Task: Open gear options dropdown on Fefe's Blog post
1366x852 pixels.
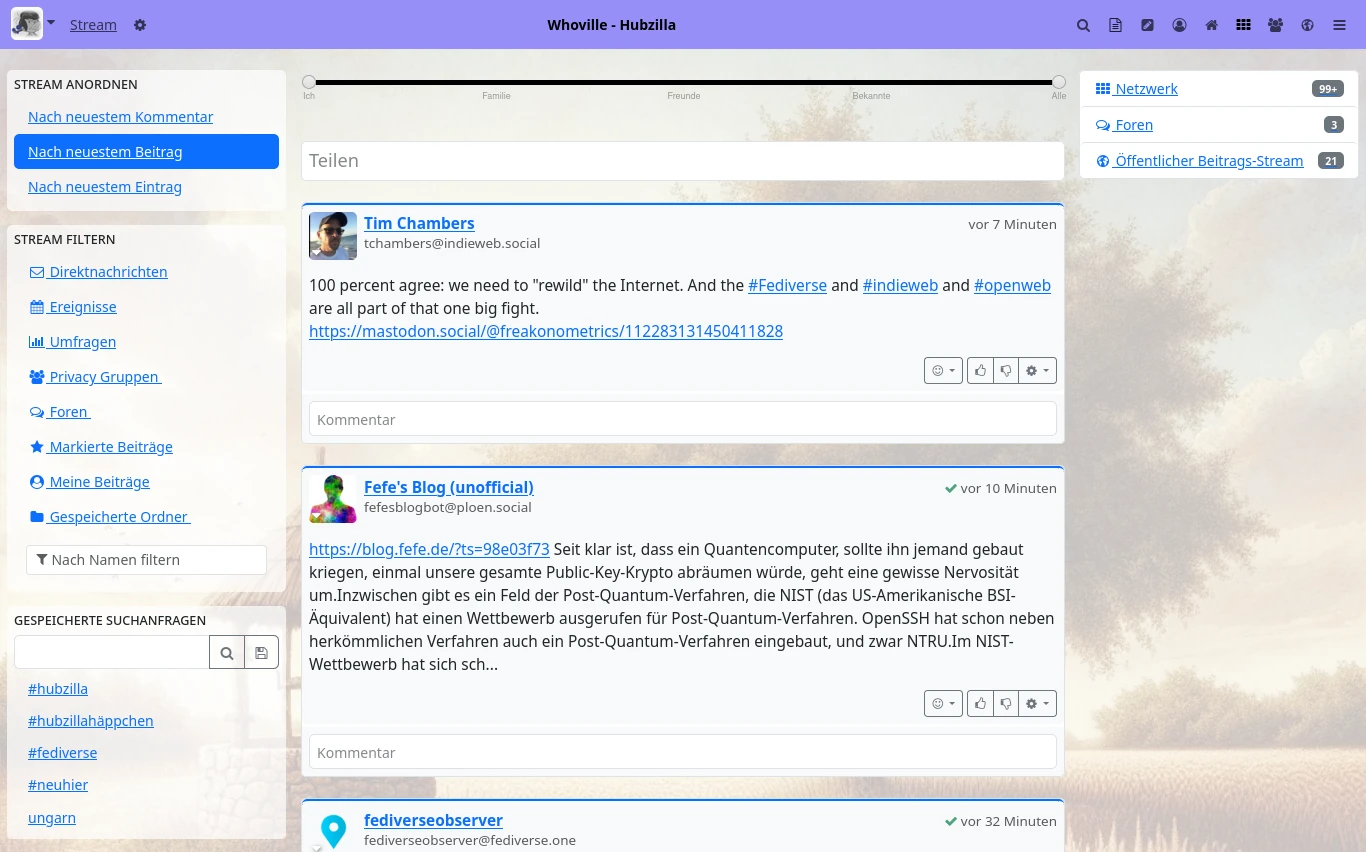Action: (x=1037, y=704)
